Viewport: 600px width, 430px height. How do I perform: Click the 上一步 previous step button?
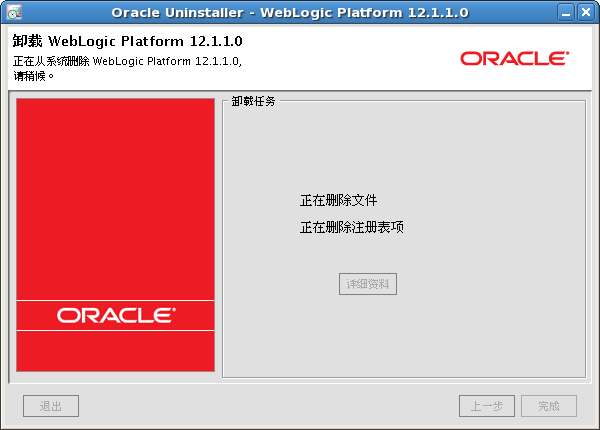[x=487, y=406]
